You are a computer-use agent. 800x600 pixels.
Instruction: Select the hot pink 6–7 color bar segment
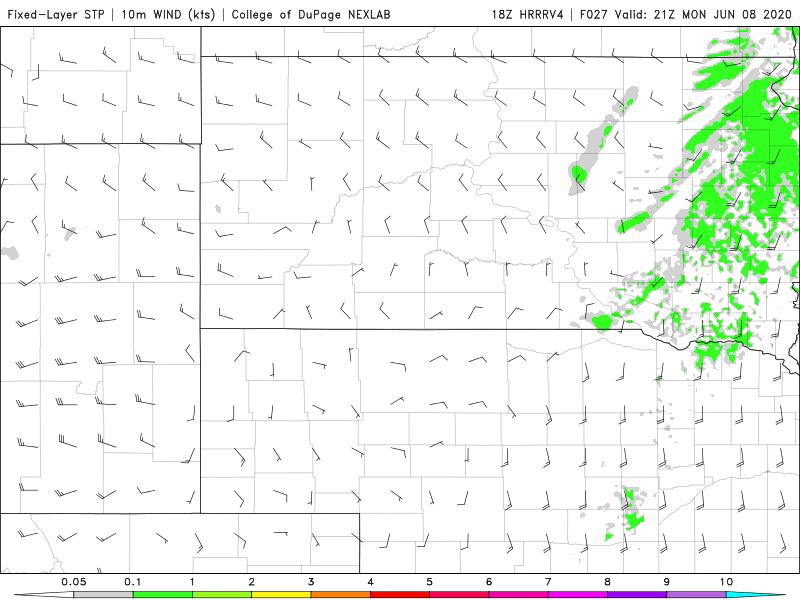[518, 595]
